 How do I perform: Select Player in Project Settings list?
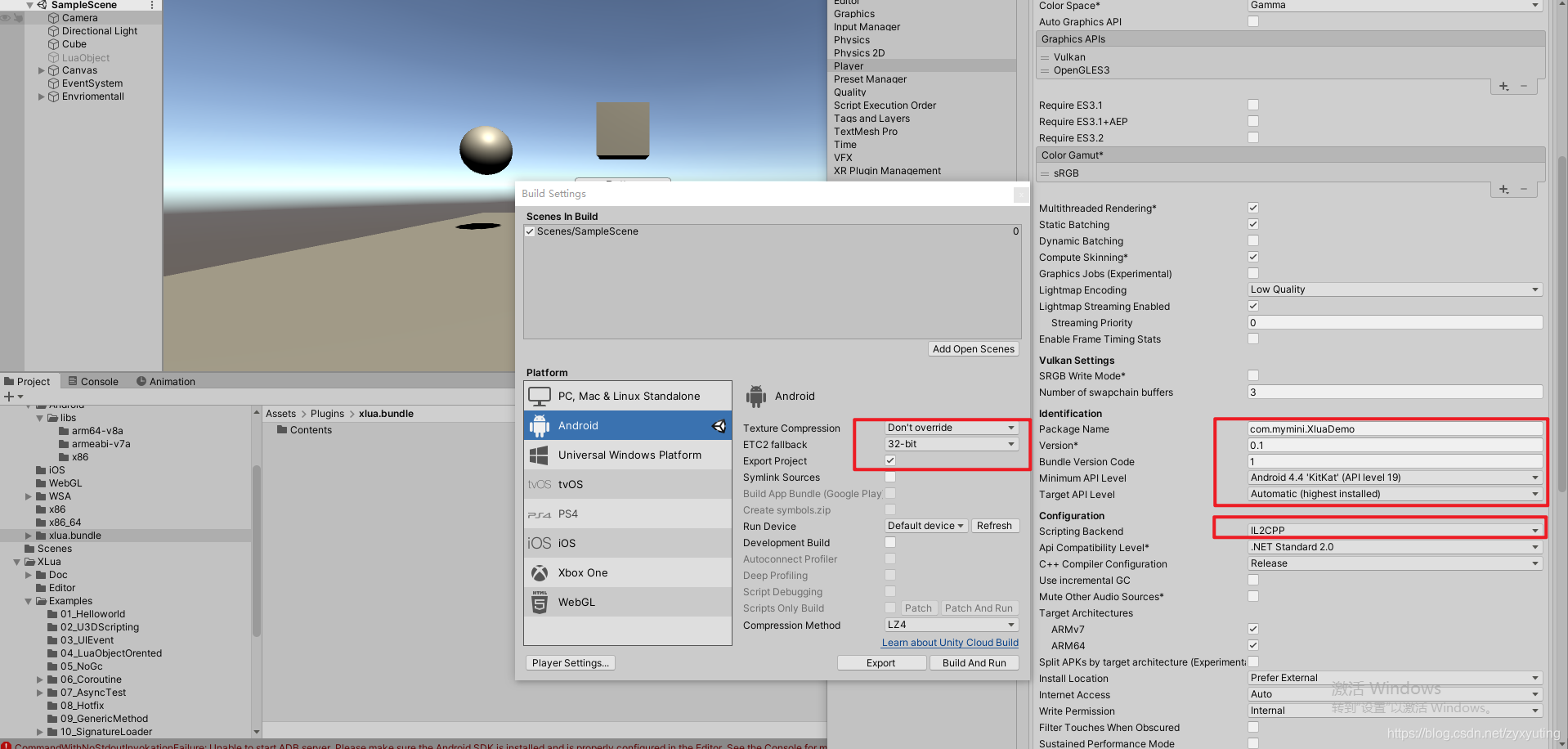(x=922, y=66)
